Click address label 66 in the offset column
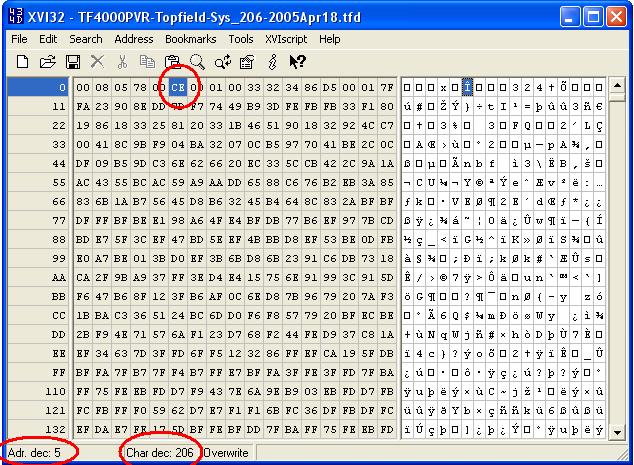Screen dimensions: 634x465 (x=38, y=201)
